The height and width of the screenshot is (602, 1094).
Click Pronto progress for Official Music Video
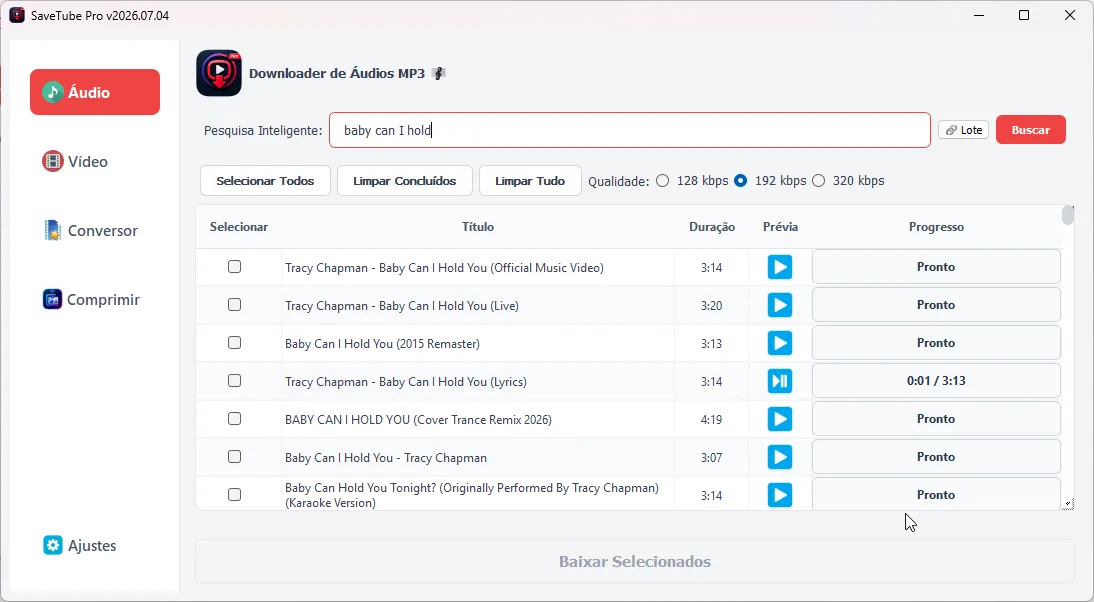tap(936, 266)
